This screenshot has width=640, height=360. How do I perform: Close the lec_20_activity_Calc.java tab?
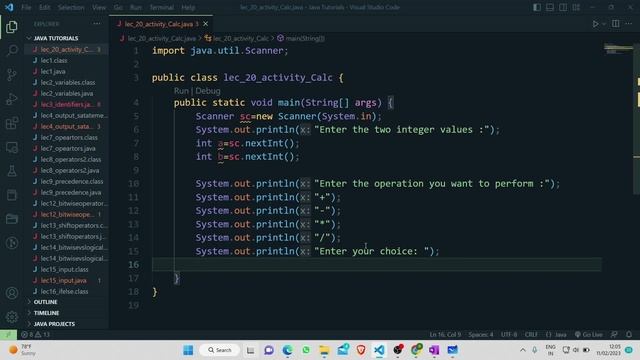pos(206,24)
